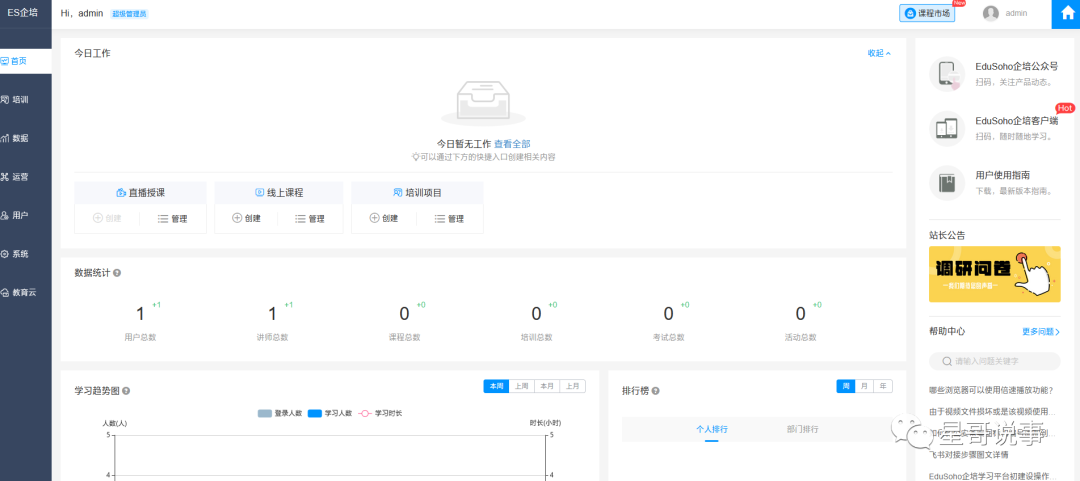Viewport: 1080px width, 481px height.
Task: Toggle the 学习人数 legend series
Action: pyautogui.click(x=330, y=413)
